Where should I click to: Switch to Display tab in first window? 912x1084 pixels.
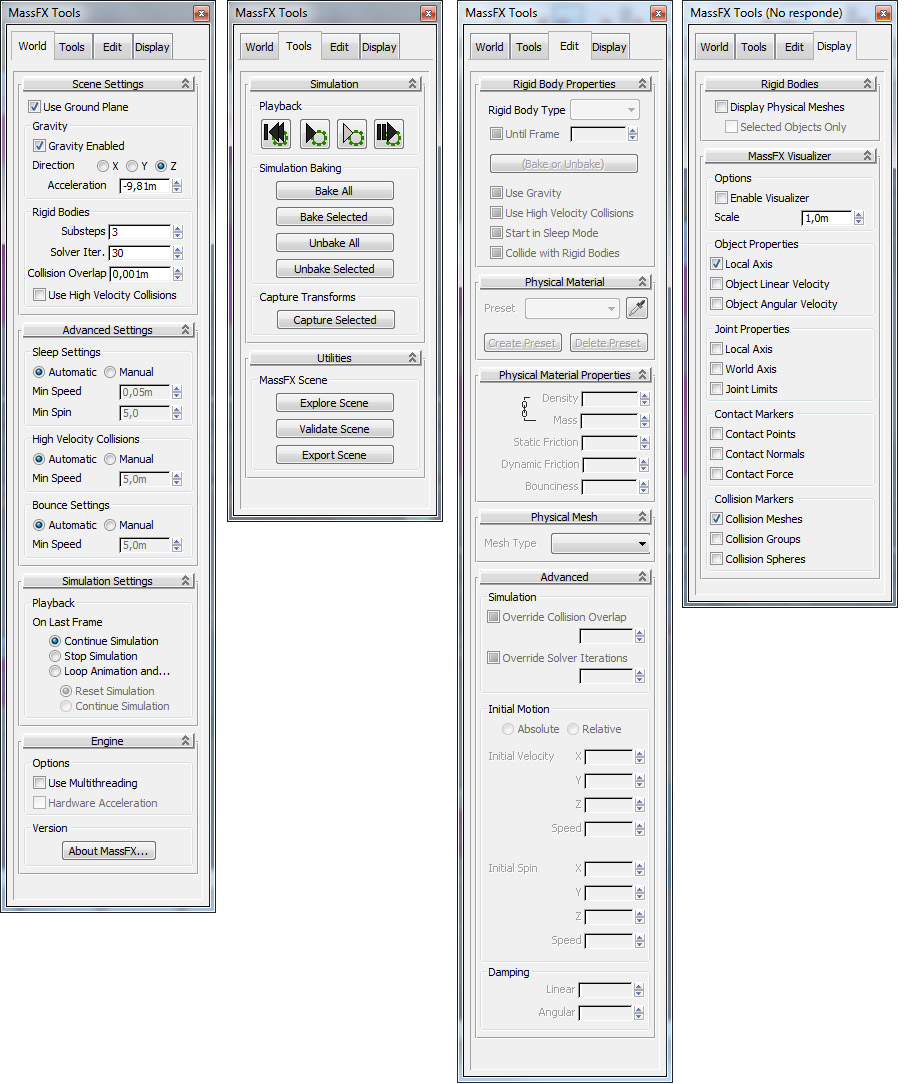point(152,47)
